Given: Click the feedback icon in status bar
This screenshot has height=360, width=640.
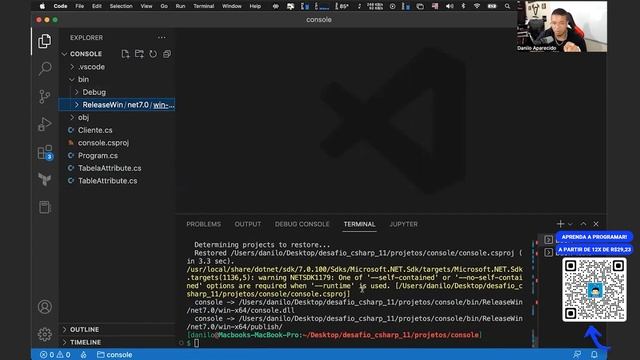Looking at the screenshot, I should click(577, 355).
